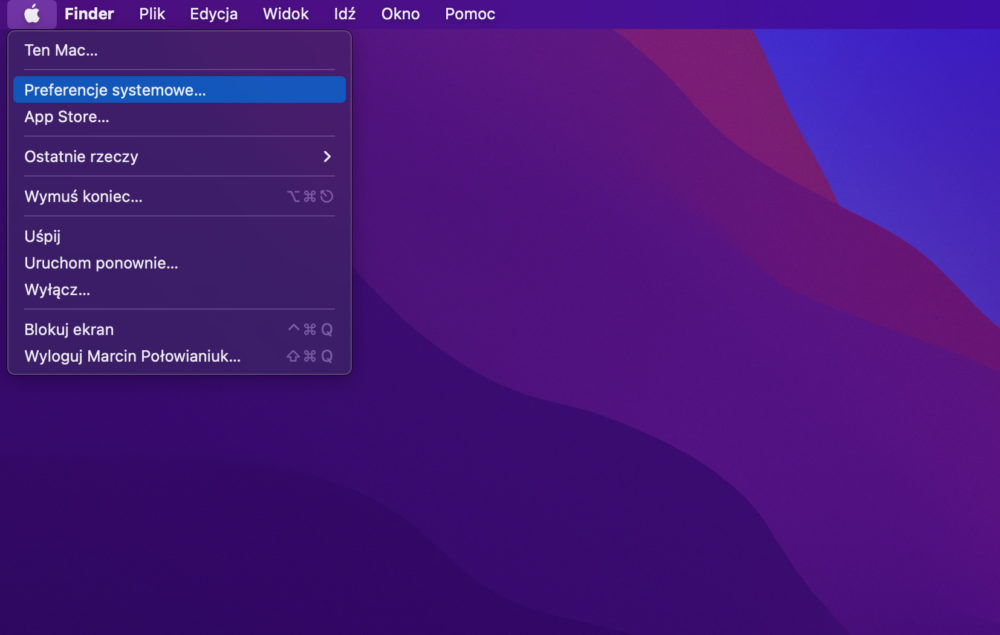Open the Idź menu
Image resolution: width=1000 pixels, height=635 pixels.
pyautogui.click(x=344, y=14)
